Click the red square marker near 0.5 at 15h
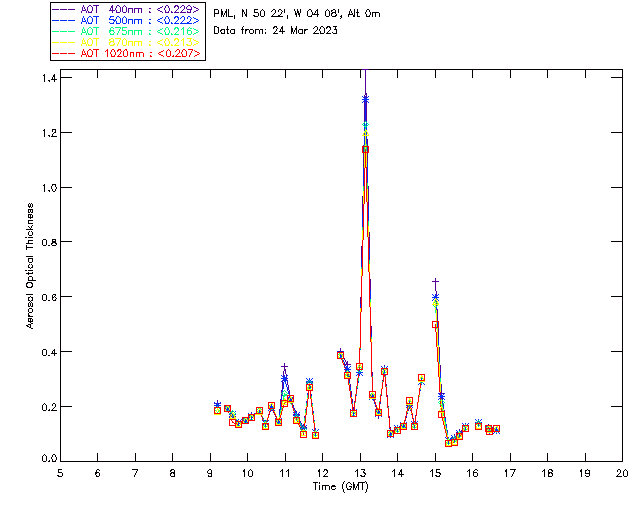 [x=435, y=325]
